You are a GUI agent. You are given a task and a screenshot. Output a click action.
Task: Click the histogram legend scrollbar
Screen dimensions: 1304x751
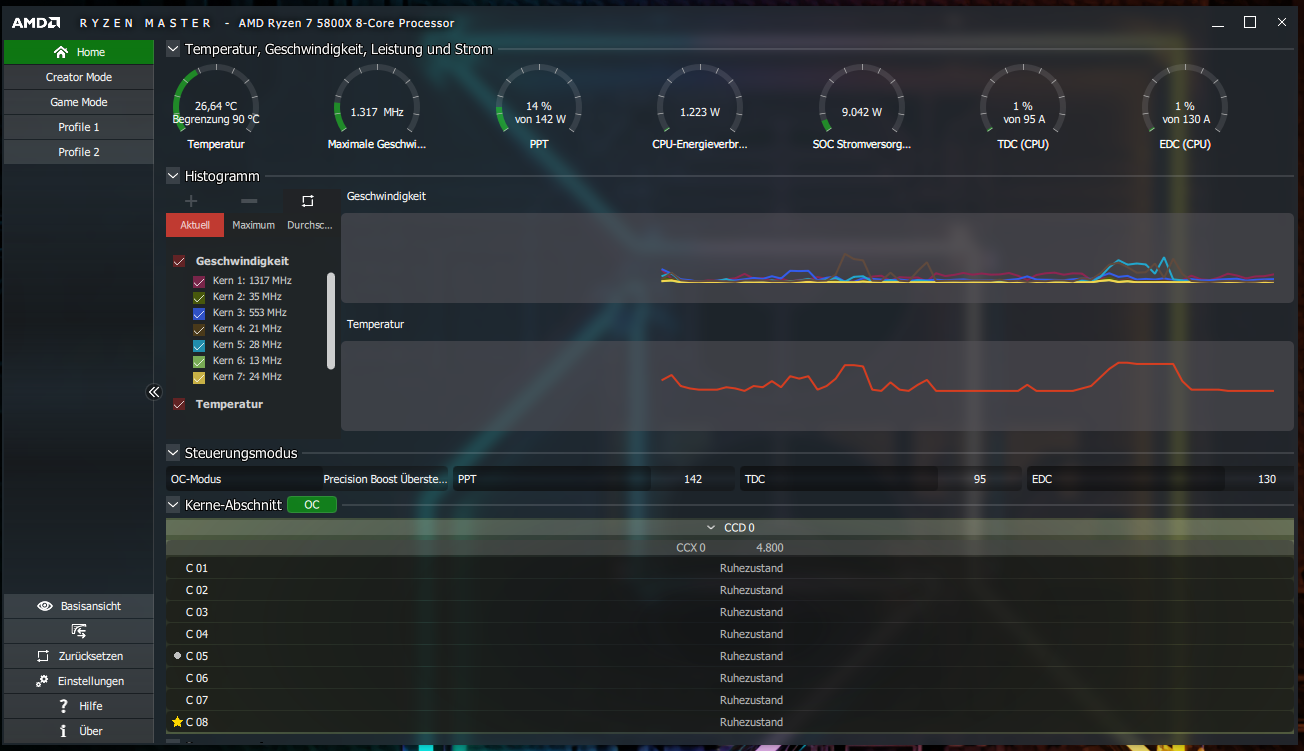point(331,320)
